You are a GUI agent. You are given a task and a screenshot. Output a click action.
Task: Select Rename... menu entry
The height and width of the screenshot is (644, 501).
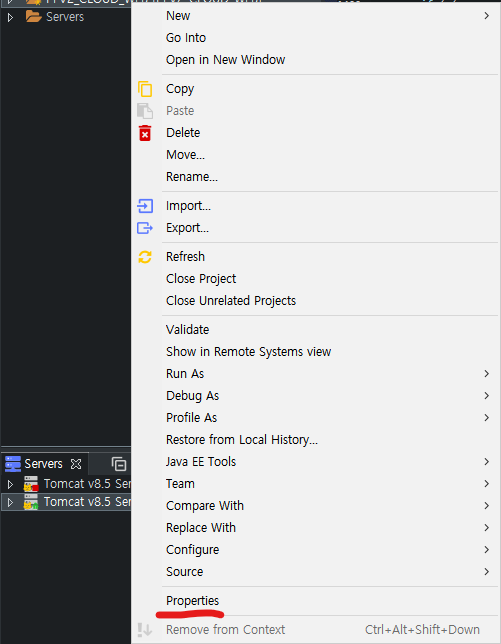pos(192,177)
